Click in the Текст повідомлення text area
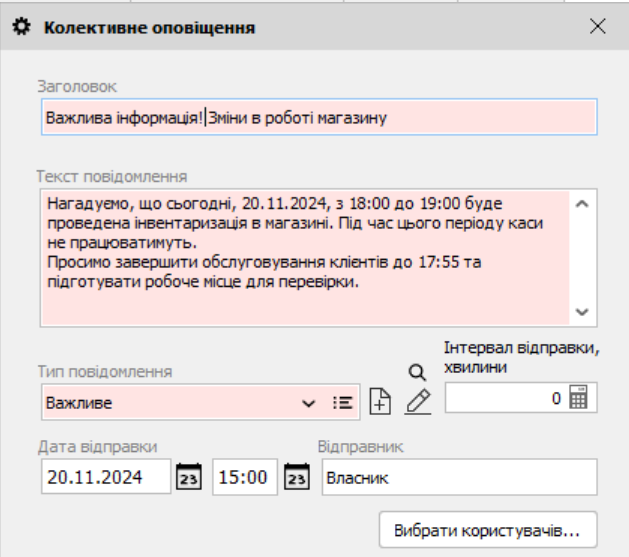 pyautogui.click(x=305, y=258)
